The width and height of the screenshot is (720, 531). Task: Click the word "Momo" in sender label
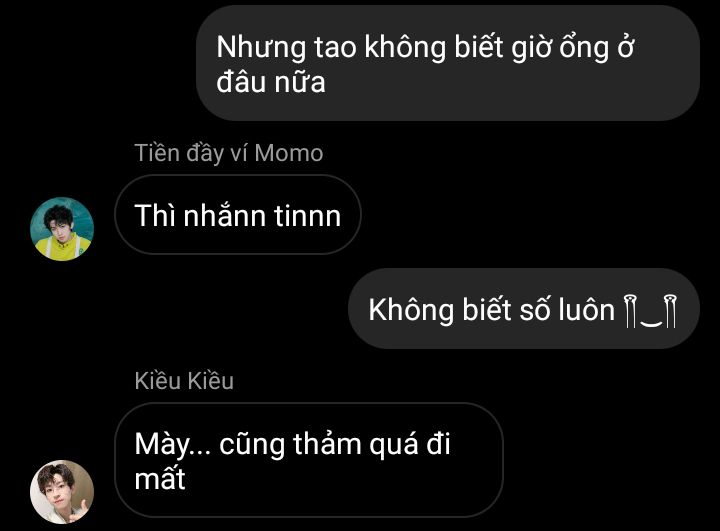tap(289, 153)
